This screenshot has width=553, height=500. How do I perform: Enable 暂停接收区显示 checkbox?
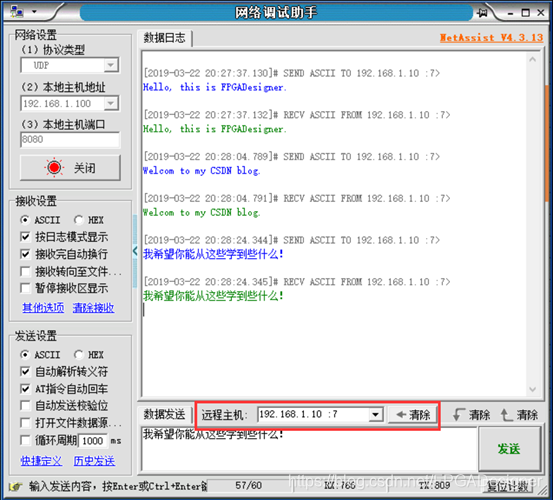tap(25, 288)
